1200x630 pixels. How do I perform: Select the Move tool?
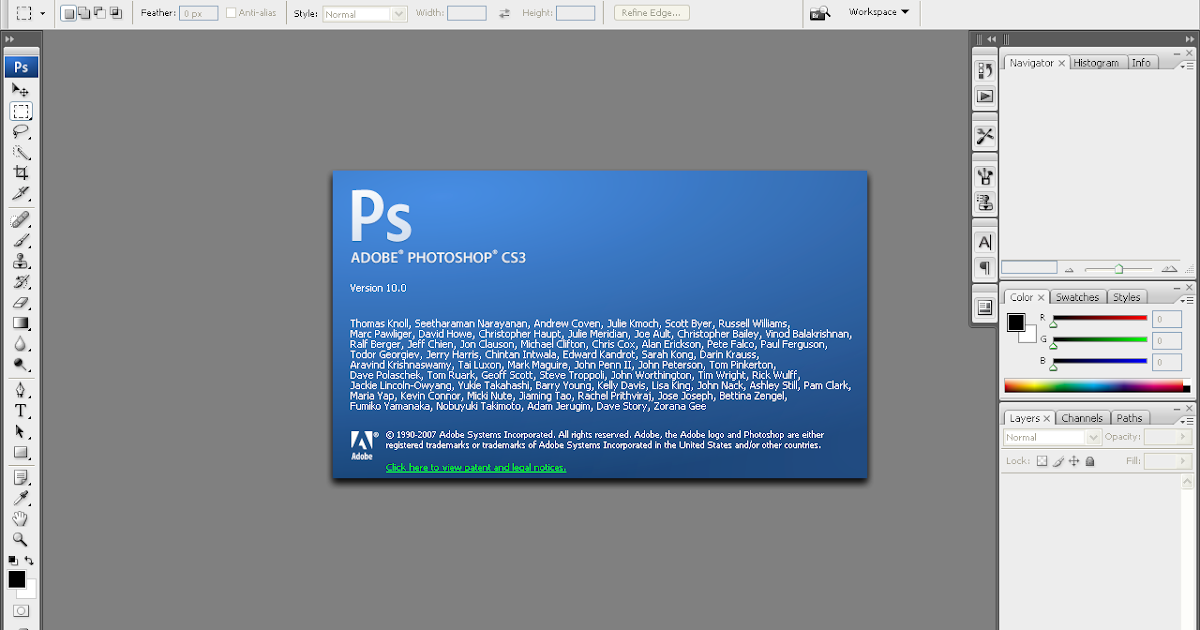click(x=21, y=90)
